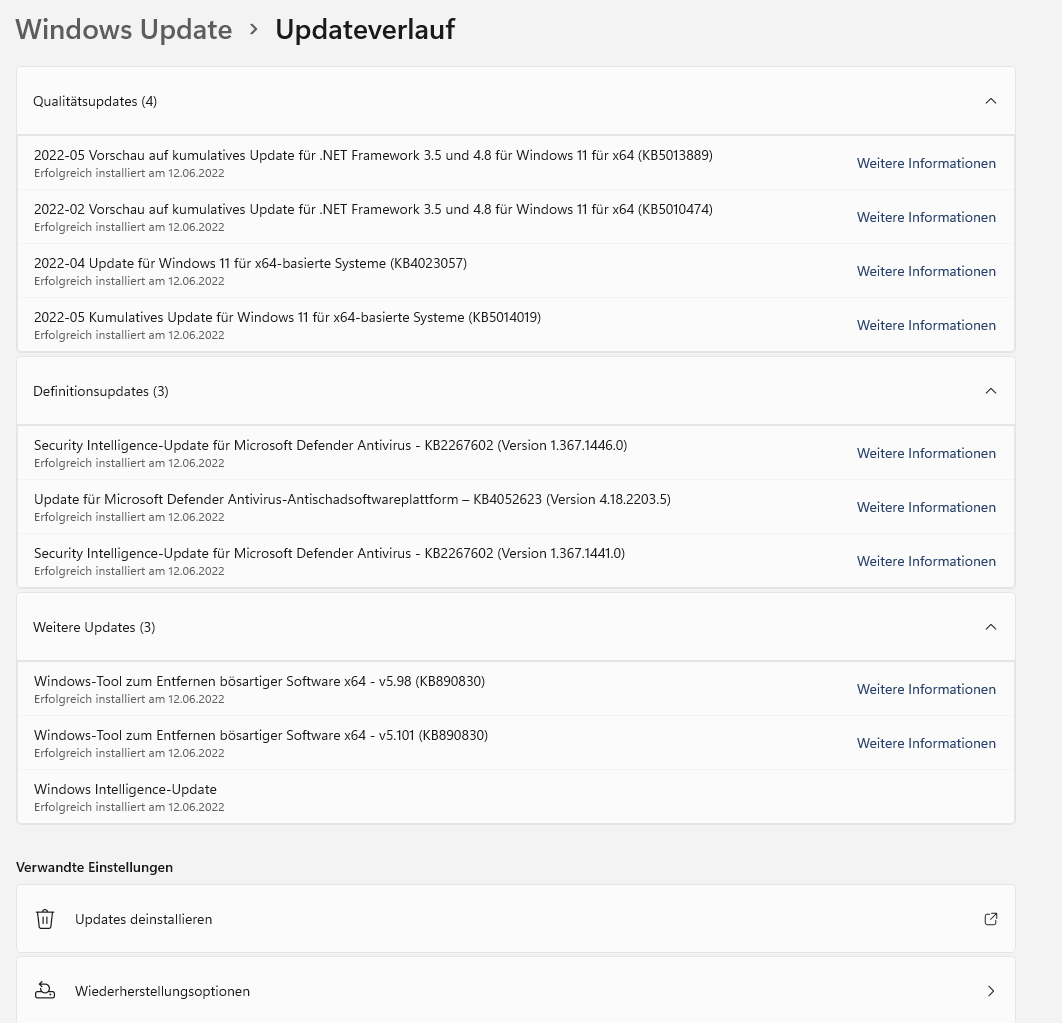Open Weitere Informationen for removal tool v5.101
Viewport: 1062px width, 1023px height.
pyautogui.click(x=926, y=743)
